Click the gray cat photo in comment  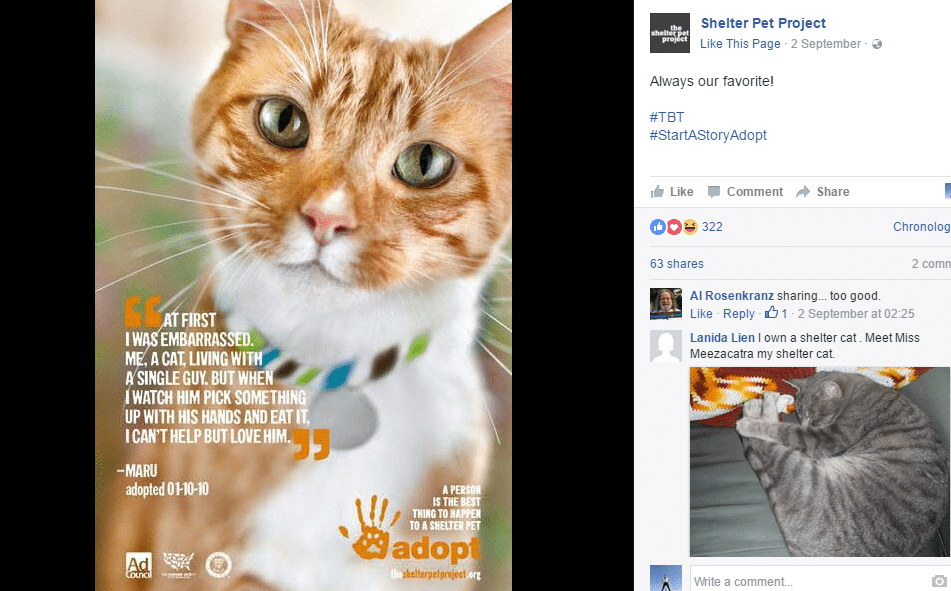point(820,462)
